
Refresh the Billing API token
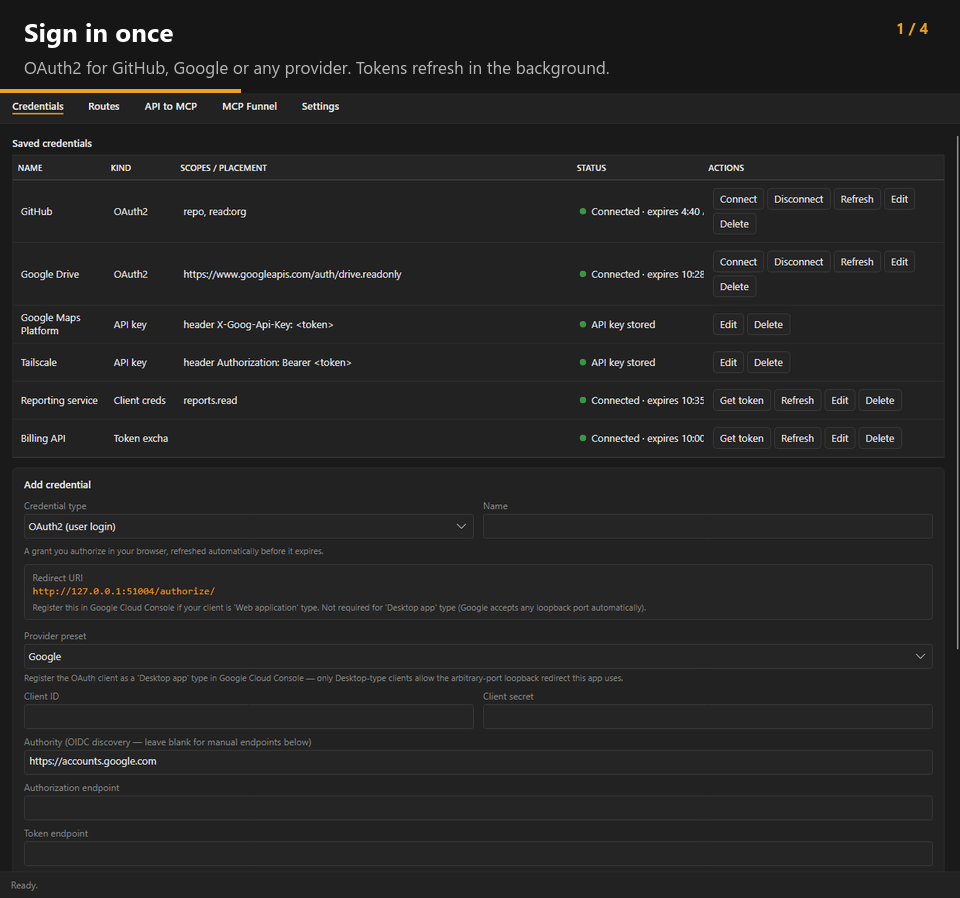pyautogui.click(x=797, y=438)
